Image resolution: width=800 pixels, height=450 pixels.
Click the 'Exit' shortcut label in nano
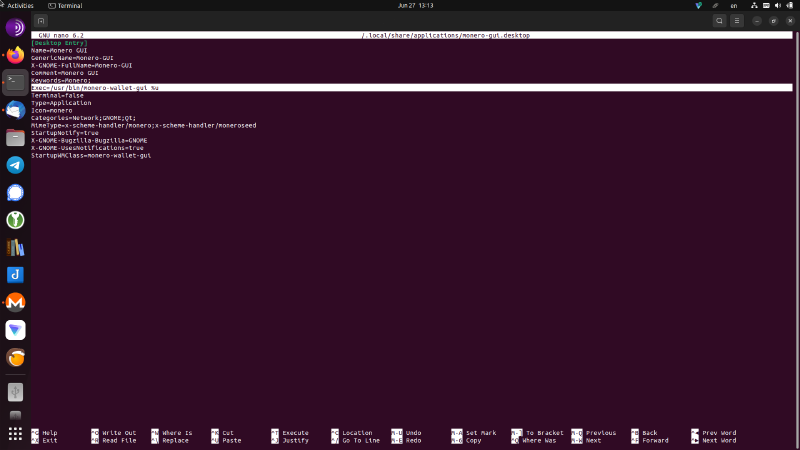[x=49, y=440]
